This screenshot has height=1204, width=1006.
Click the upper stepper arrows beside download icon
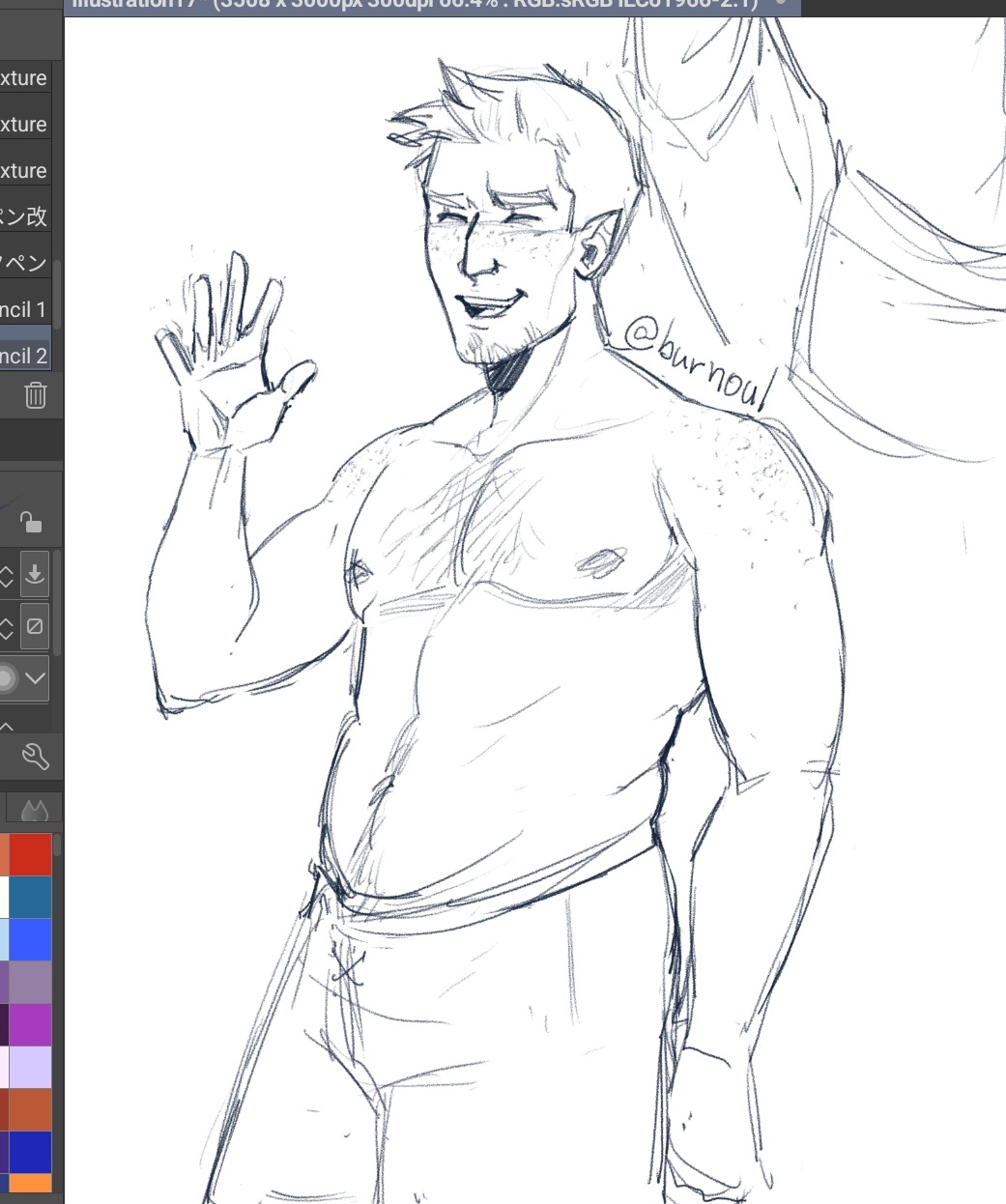point(7,576)
